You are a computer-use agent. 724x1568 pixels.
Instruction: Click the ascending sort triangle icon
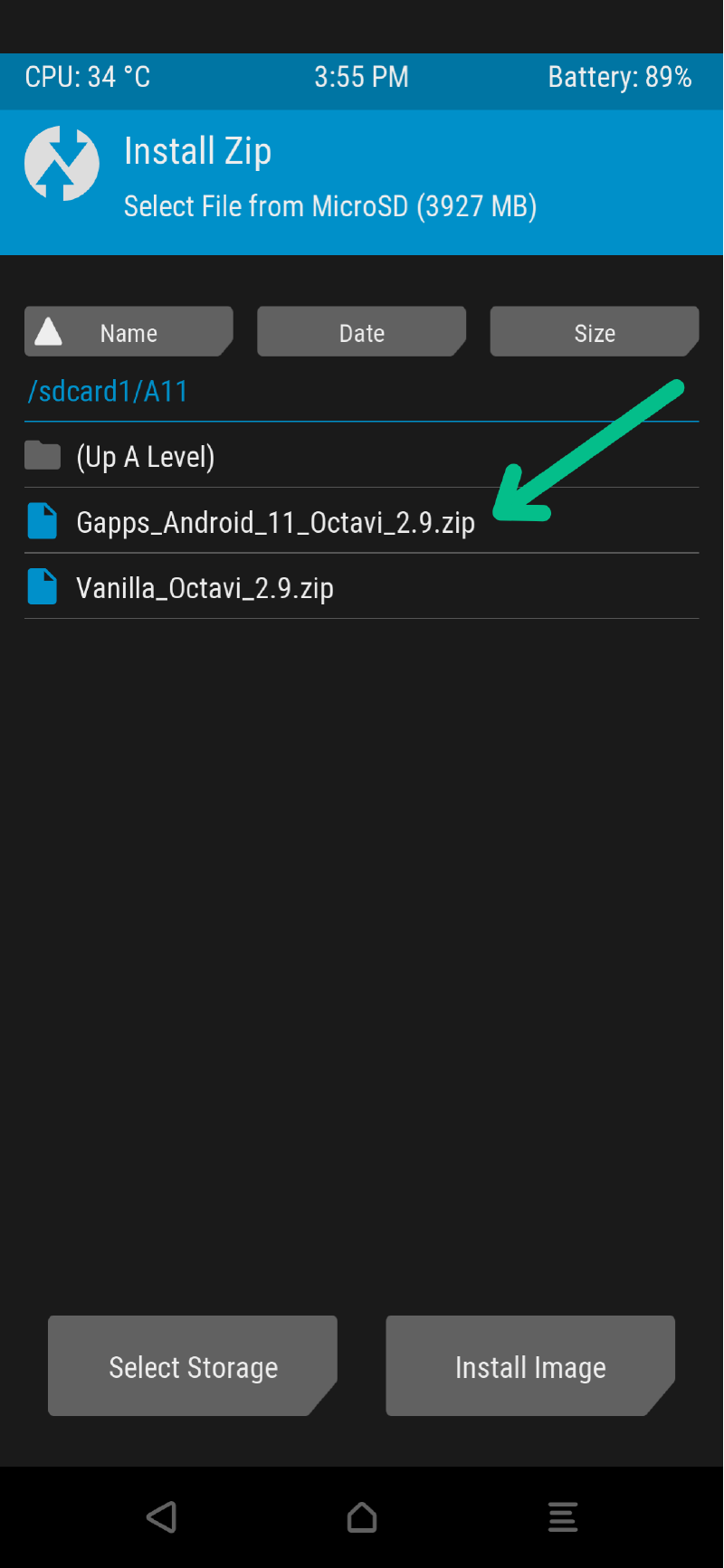tap(48, 332)
